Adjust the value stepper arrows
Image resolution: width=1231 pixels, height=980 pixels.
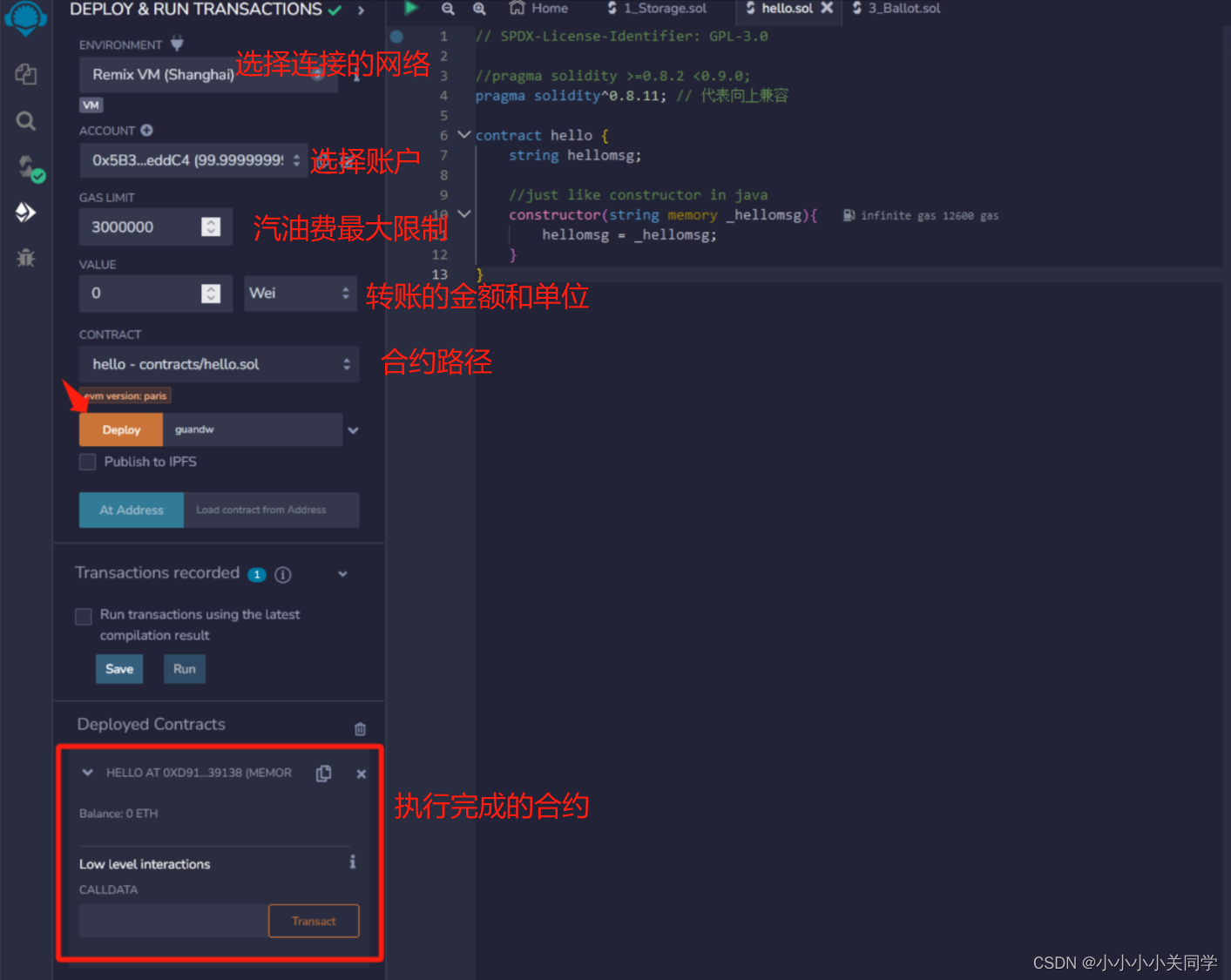(x=211, y=294)
